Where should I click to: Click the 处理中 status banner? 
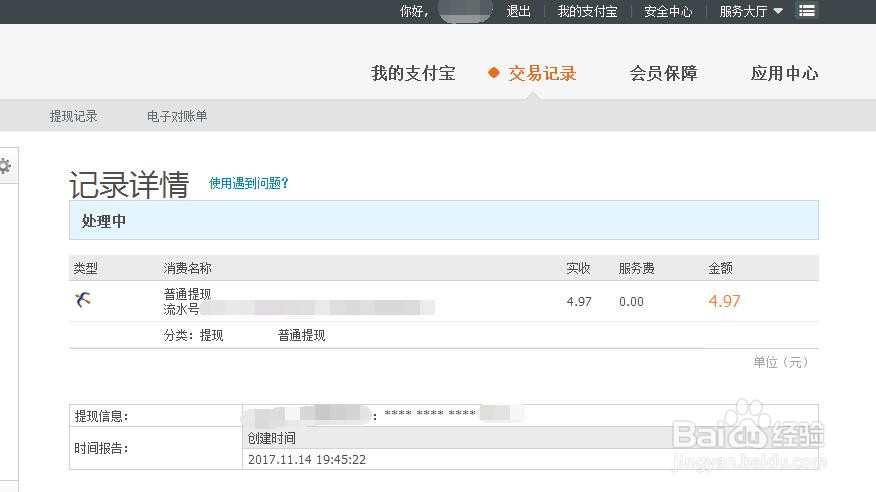tap(444, 220)
